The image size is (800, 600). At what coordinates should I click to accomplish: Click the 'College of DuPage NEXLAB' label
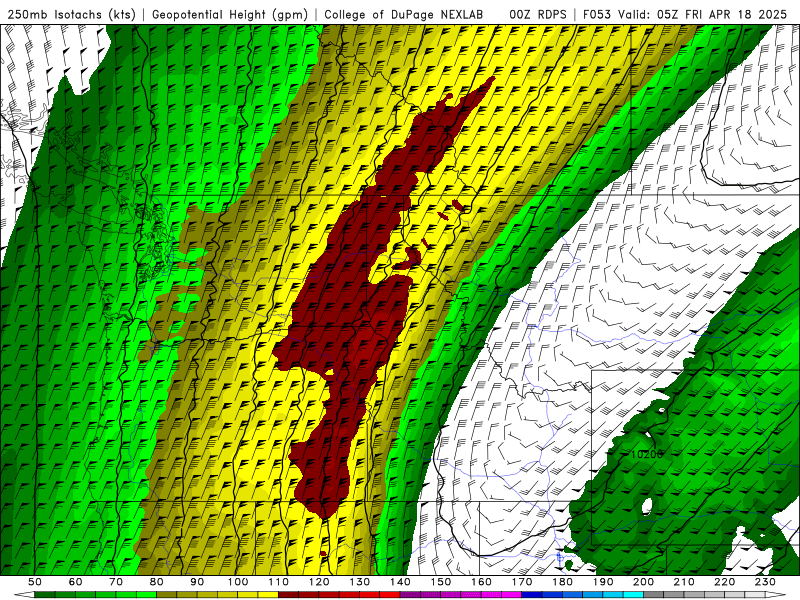pyautogui.click(x=403, y=14)
